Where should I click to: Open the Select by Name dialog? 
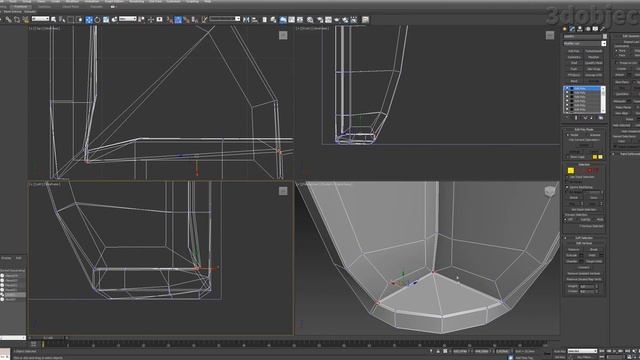pyautogui.click(x=62, y=20)
